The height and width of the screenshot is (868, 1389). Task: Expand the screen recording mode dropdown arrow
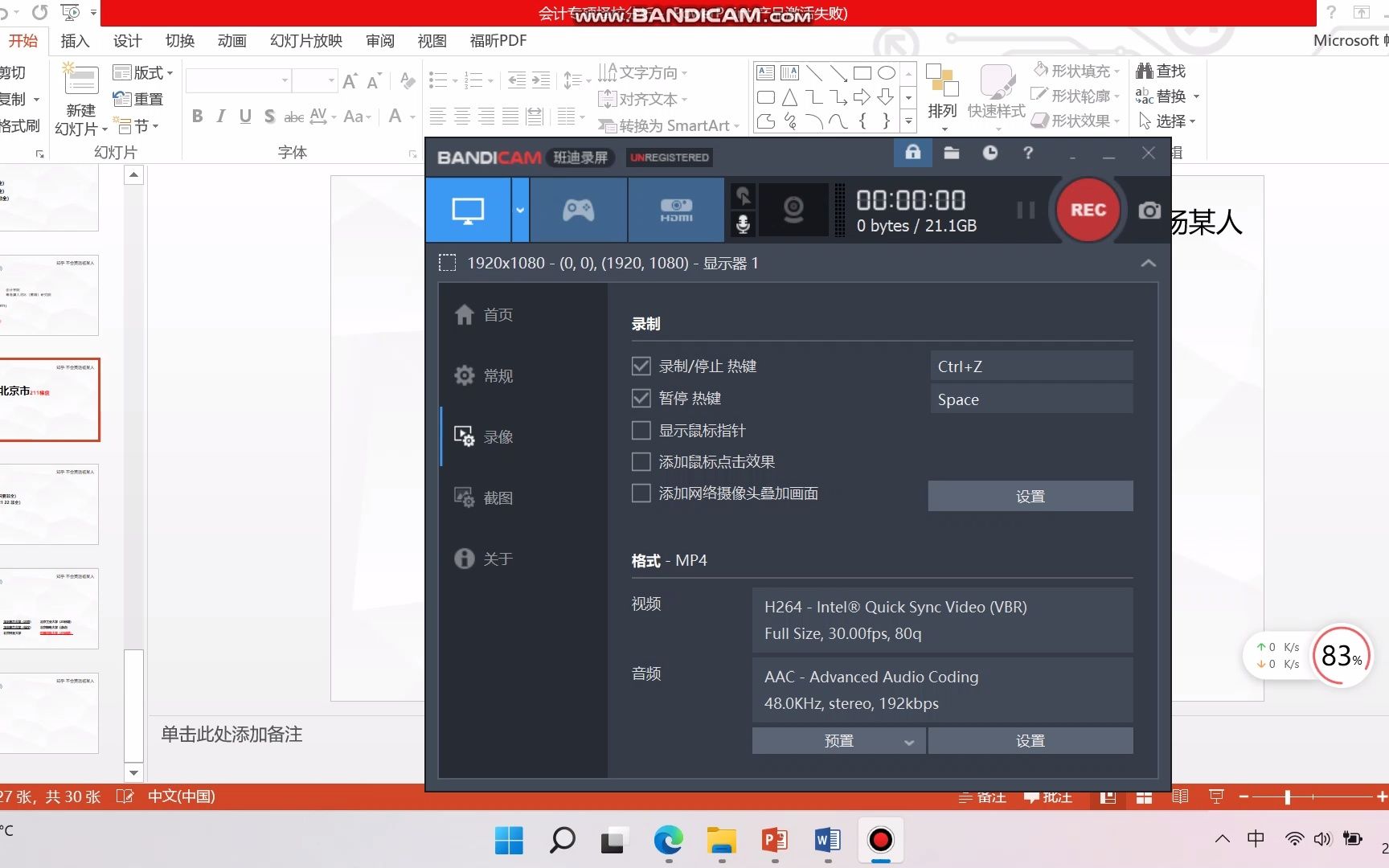(520, 210)
